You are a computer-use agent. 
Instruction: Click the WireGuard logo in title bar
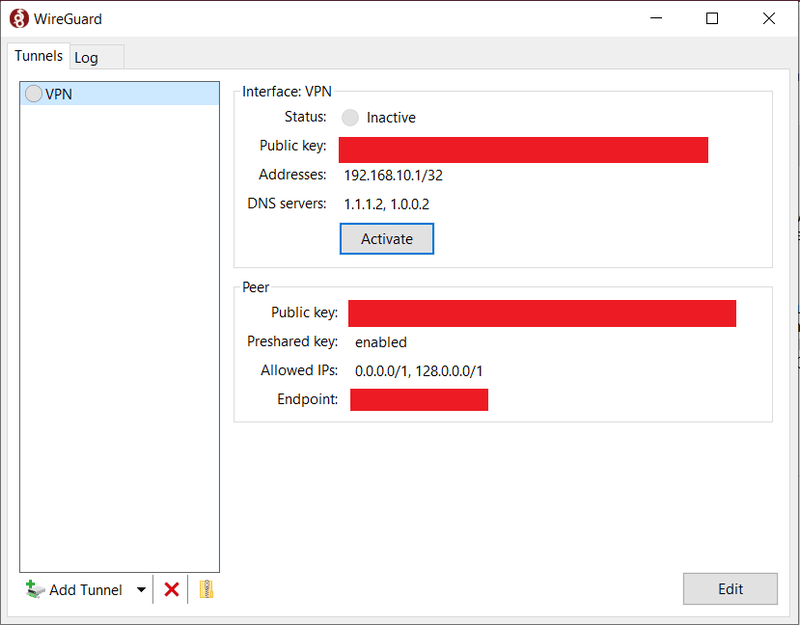coord(19,19)
